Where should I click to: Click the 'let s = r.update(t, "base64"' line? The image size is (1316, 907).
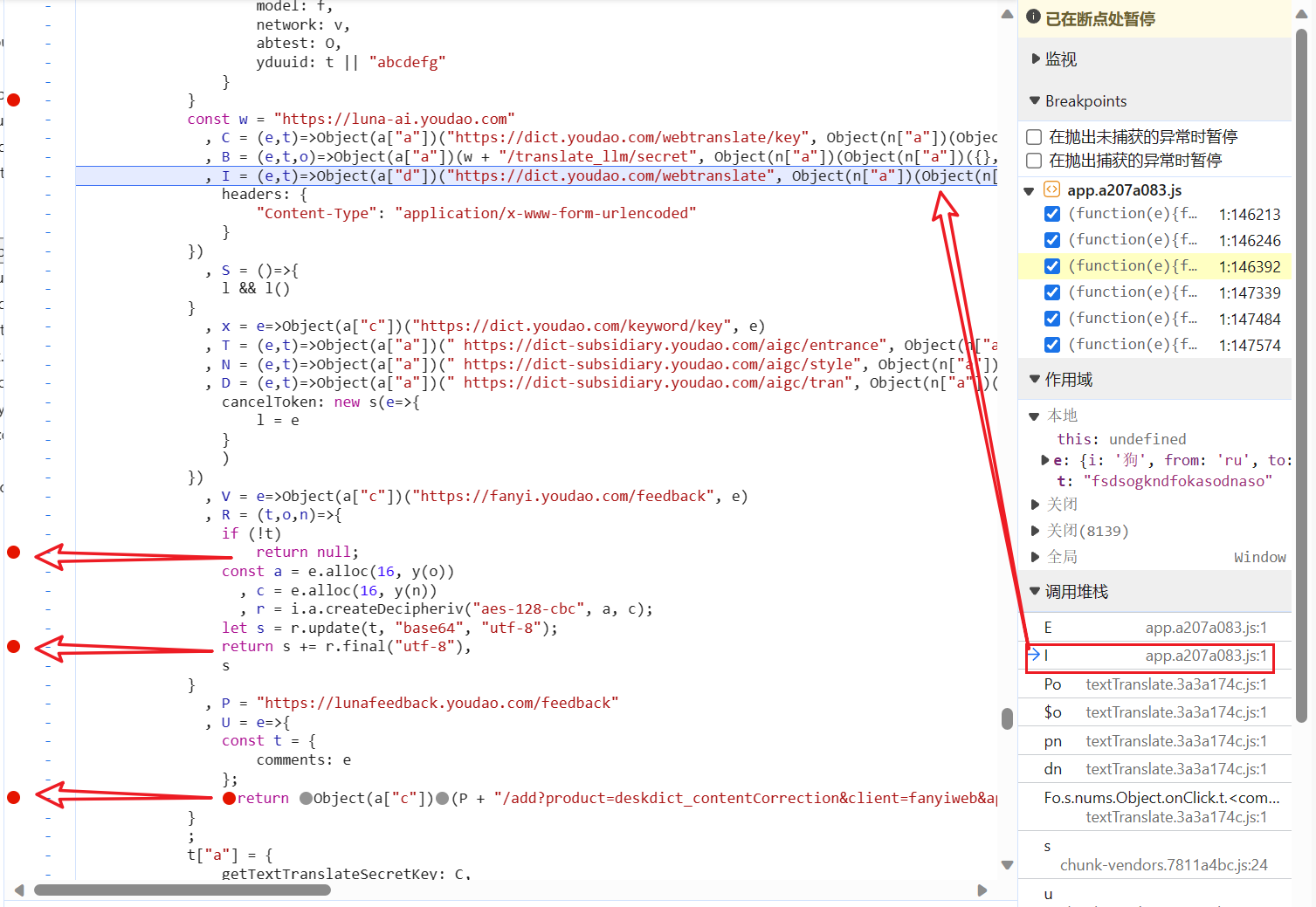point(389,628)
